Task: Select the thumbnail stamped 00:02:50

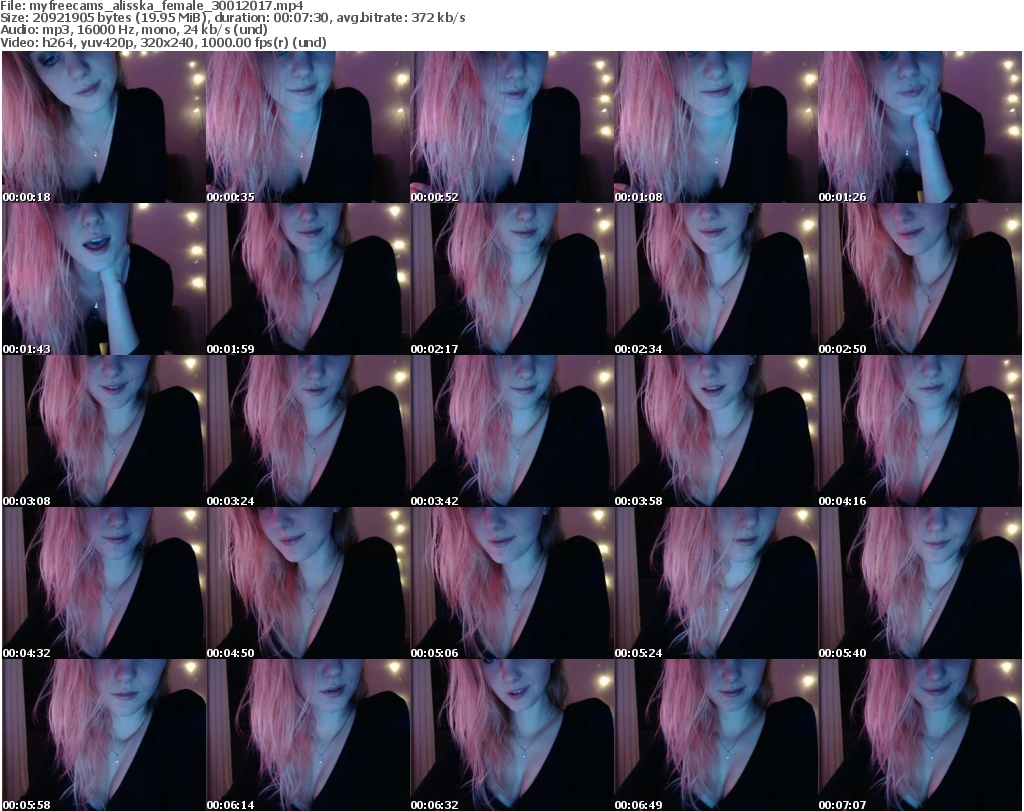Action: click(x=920, y=279)
